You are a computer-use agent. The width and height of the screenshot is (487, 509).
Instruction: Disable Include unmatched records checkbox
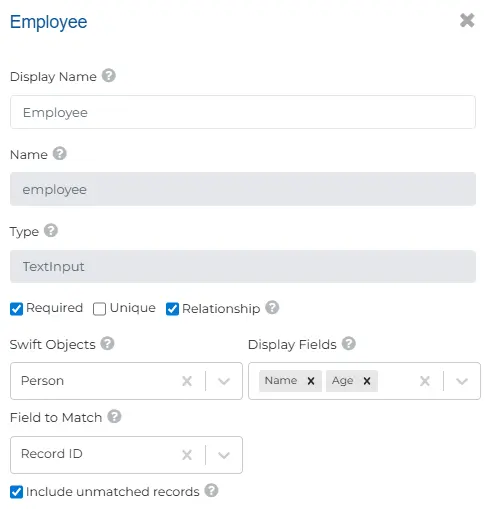click(16, 492)
